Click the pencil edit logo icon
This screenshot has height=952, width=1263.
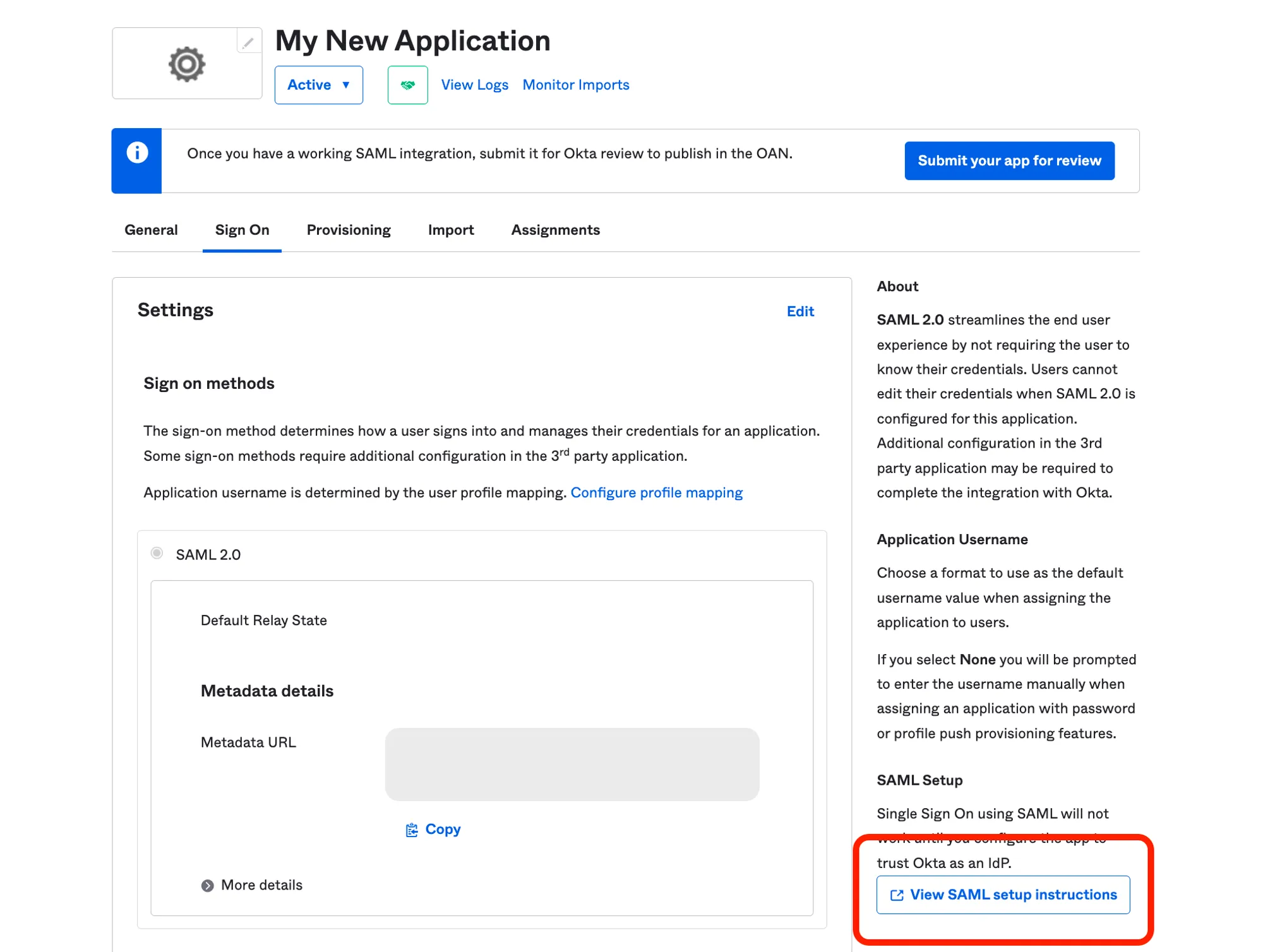click(249, 42)
